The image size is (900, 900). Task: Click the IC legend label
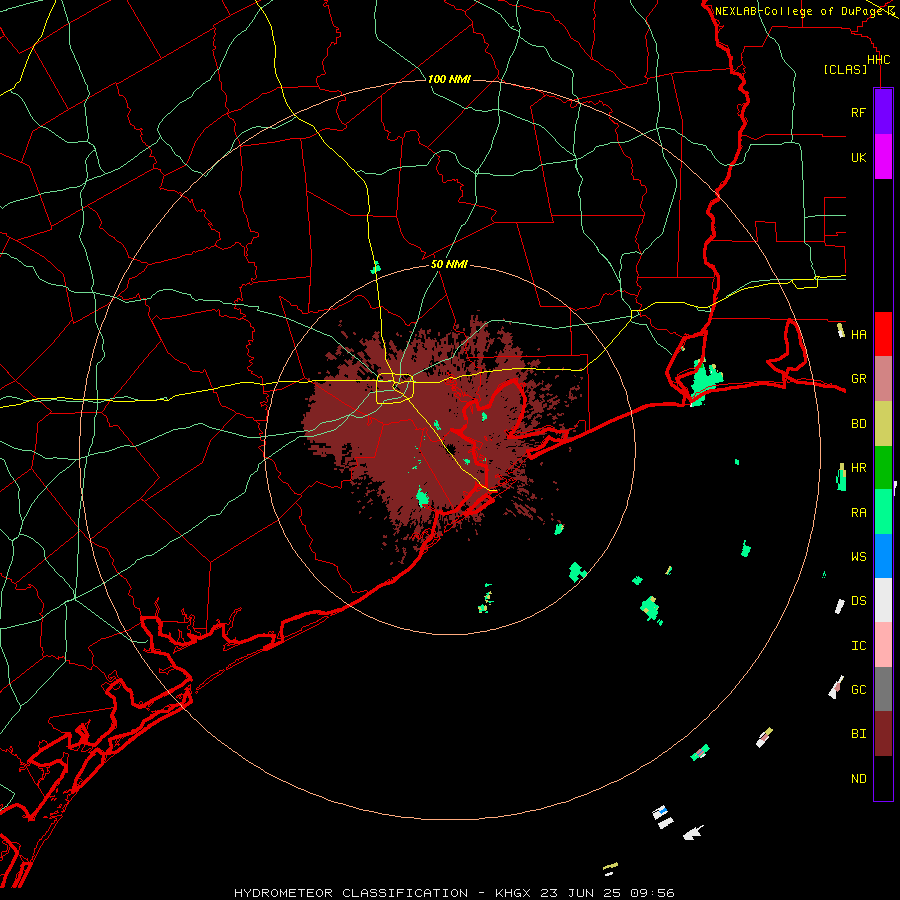pyautogui.click(x=858, y=646)
